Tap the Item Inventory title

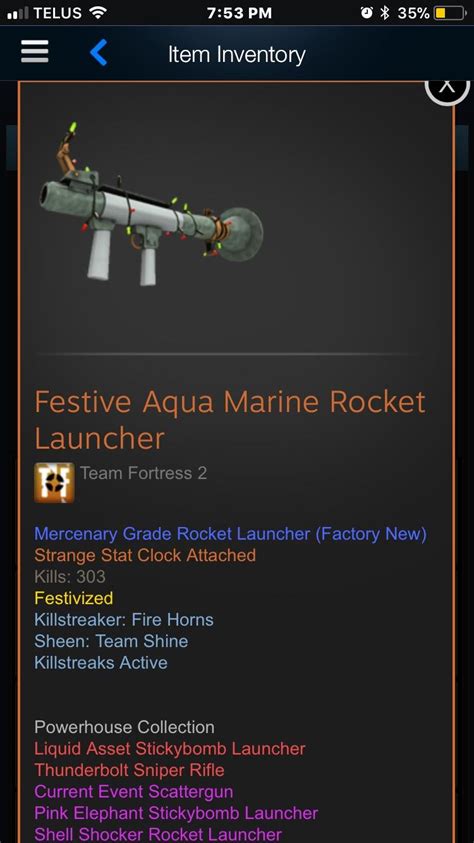click(x=237, y=54)
